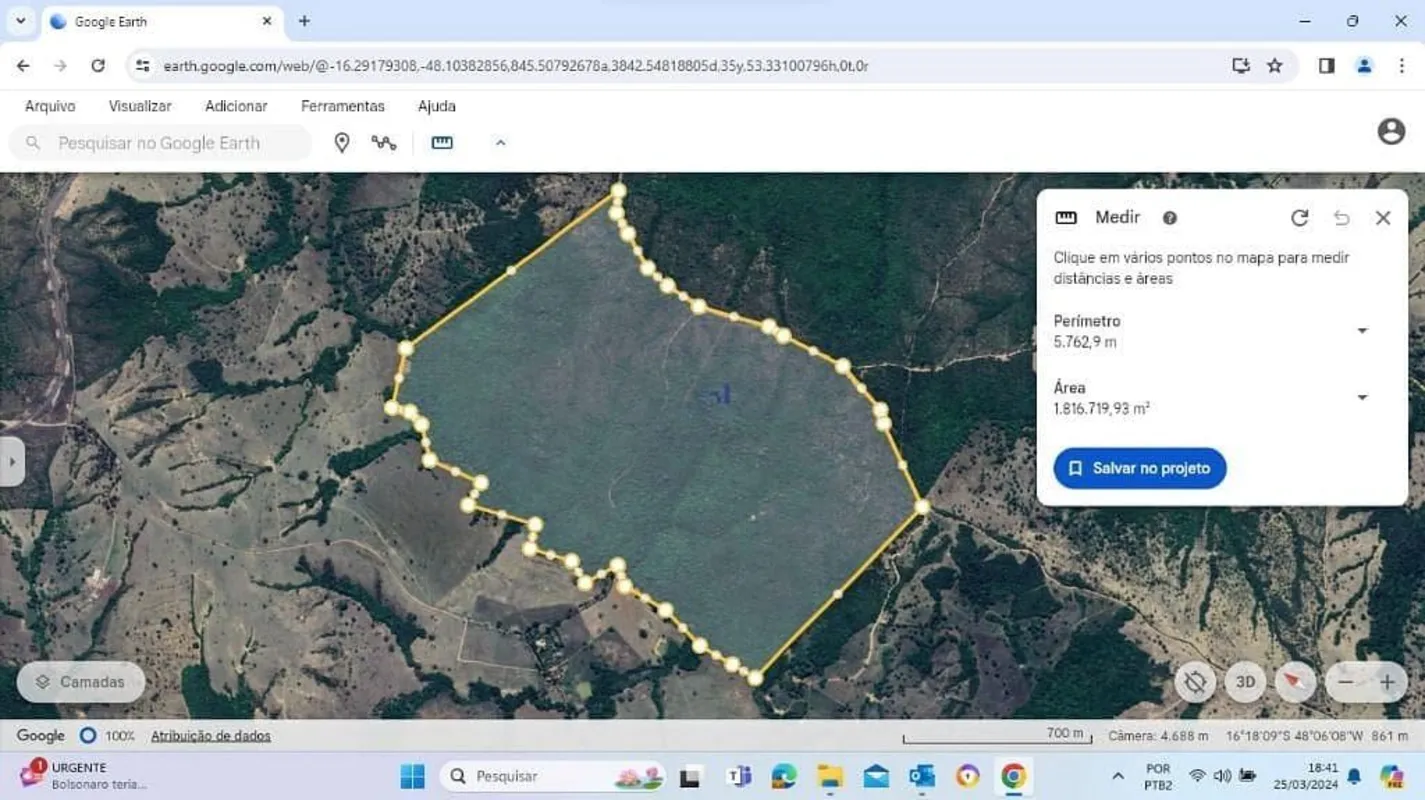Select the placemark pin tool
1425x800 pixels.
pos(342,143)
